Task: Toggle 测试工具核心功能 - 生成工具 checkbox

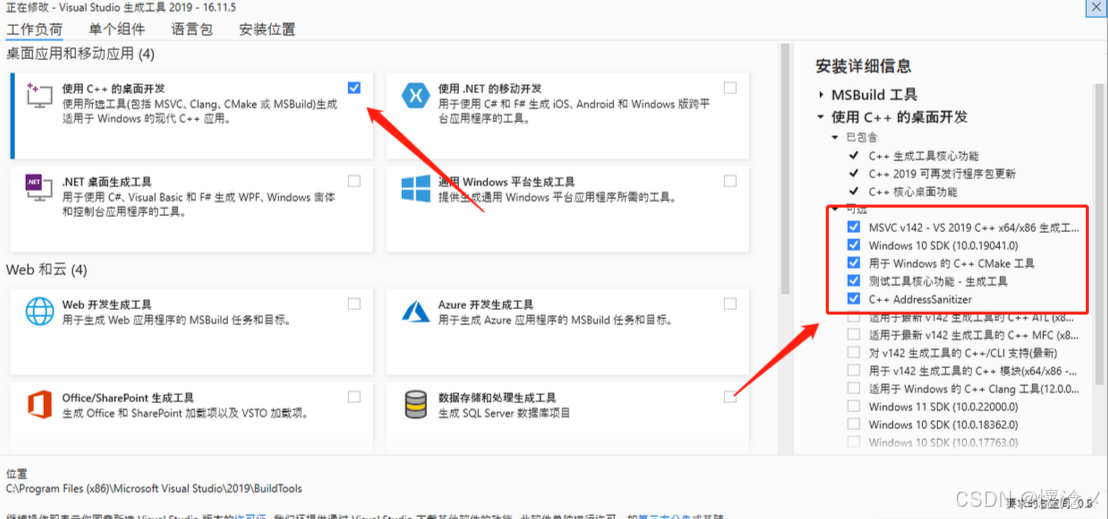Action: 854,281
